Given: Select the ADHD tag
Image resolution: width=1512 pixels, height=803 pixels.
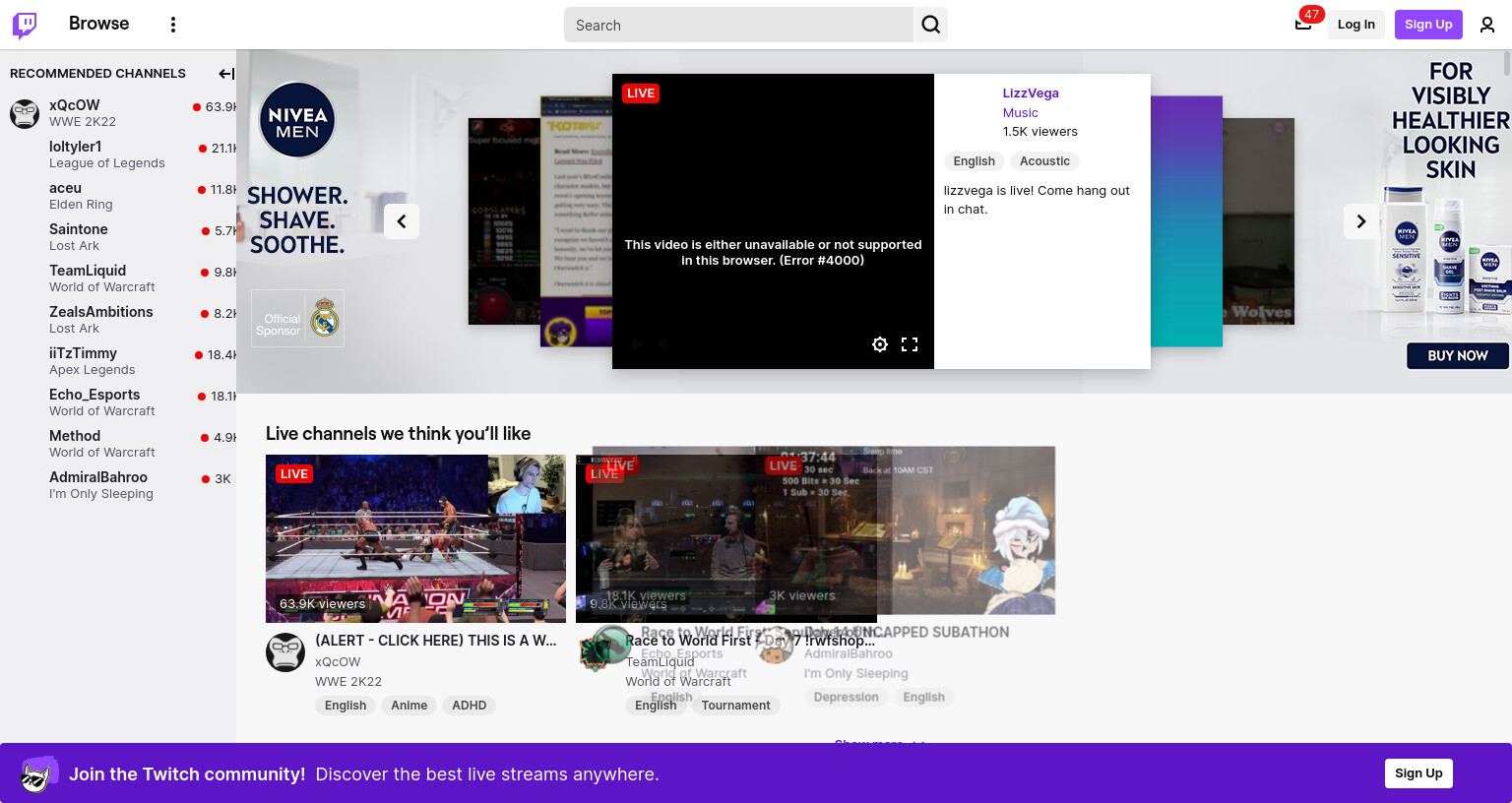Looking at the screenshot, I should (x=470, y=706).
